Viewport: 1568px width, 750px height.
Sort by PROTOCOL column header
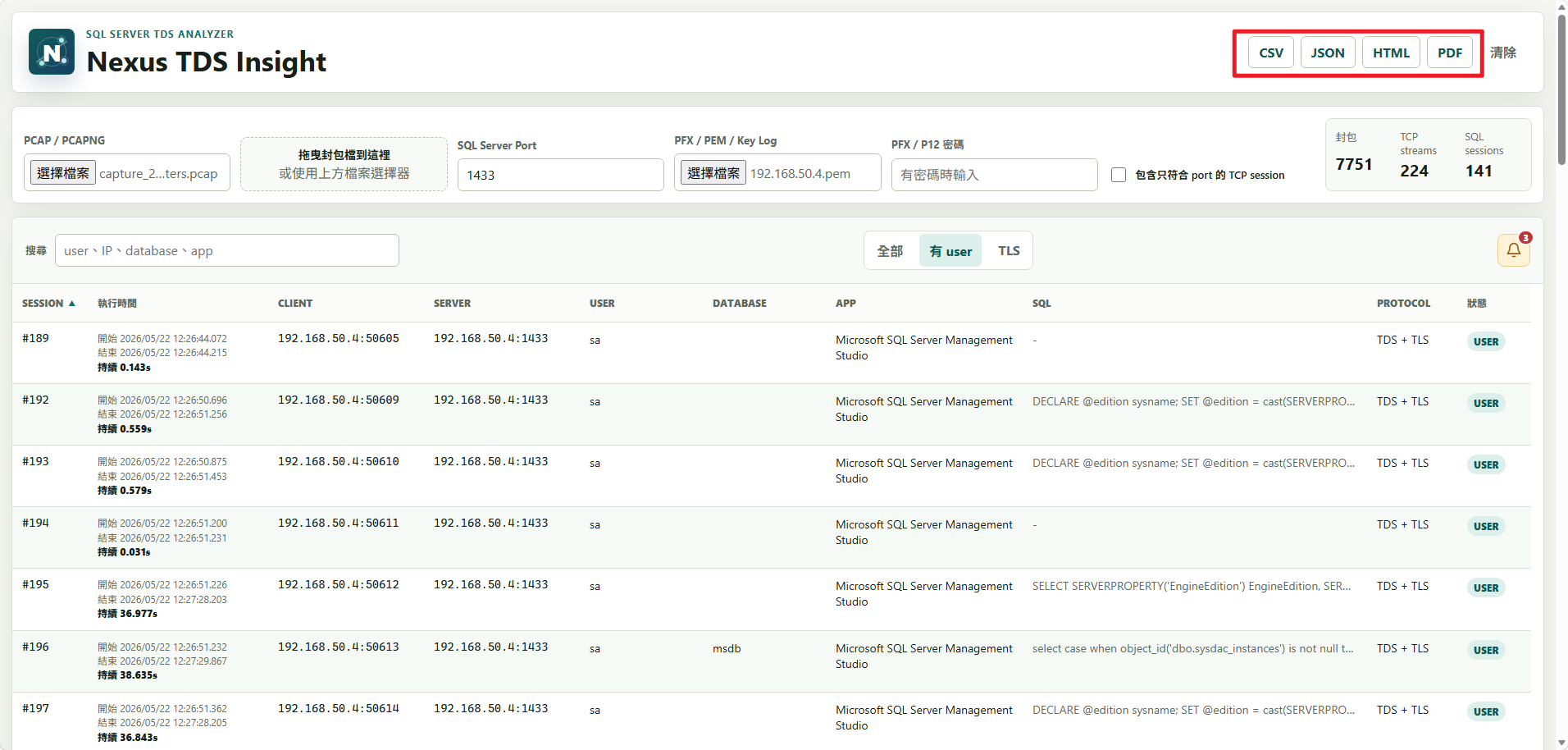click(1403, 304)
